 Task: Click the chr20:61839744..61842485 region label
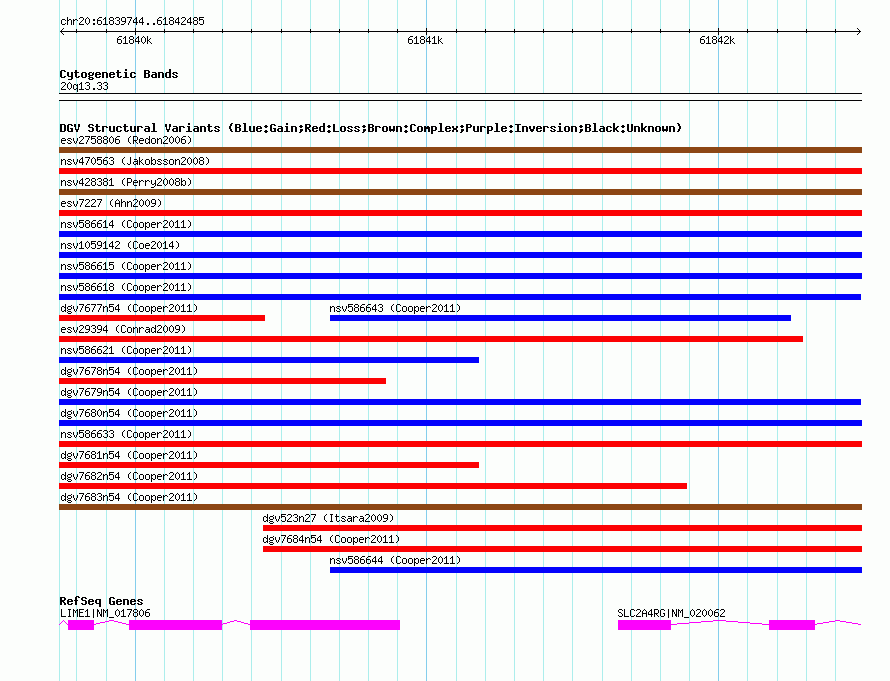[x=132, y=22]
